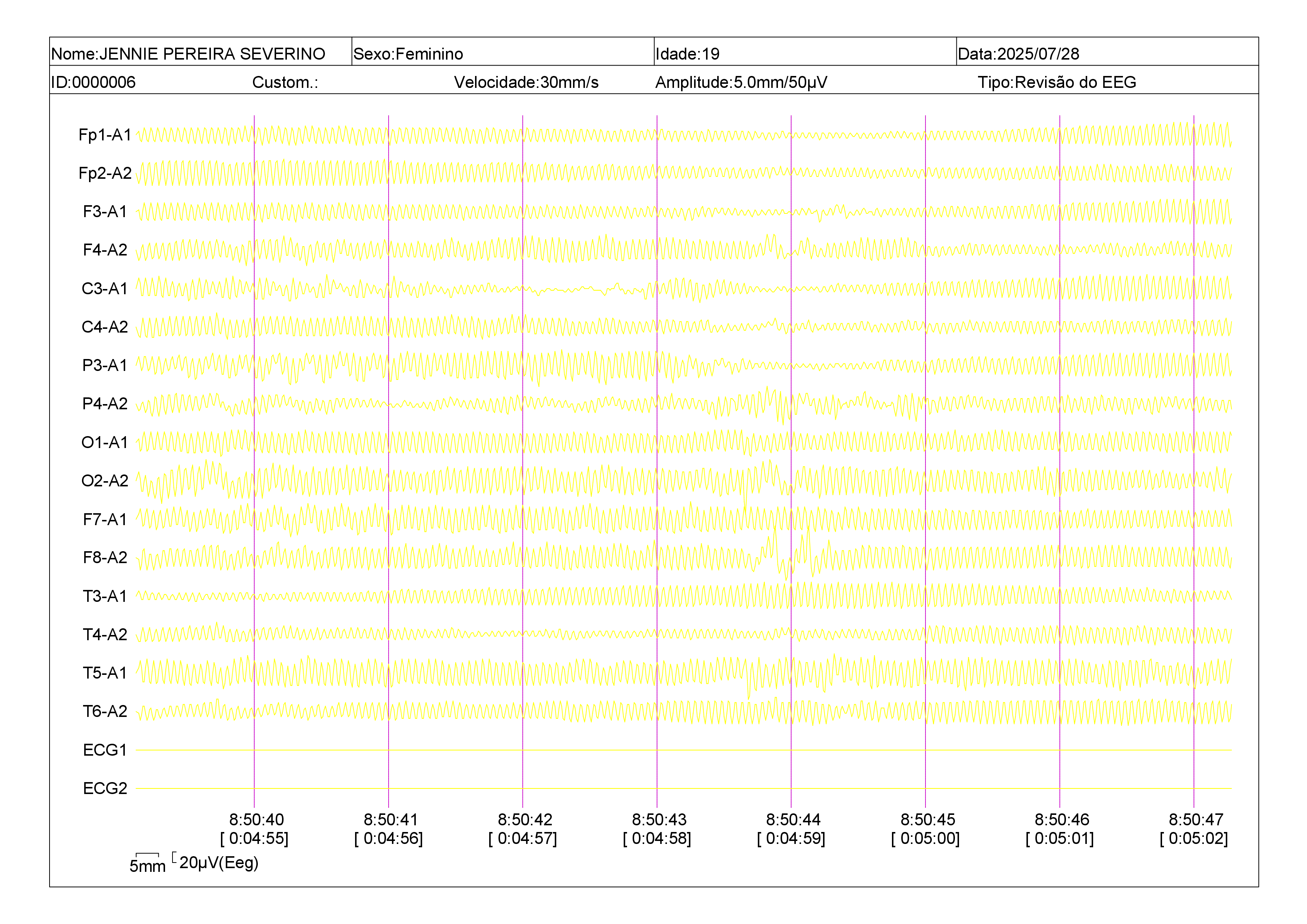1307x924 pixels.
Task: Select the T3-A1 channel label
Action: pyautogui.click(x=105, y=596)
